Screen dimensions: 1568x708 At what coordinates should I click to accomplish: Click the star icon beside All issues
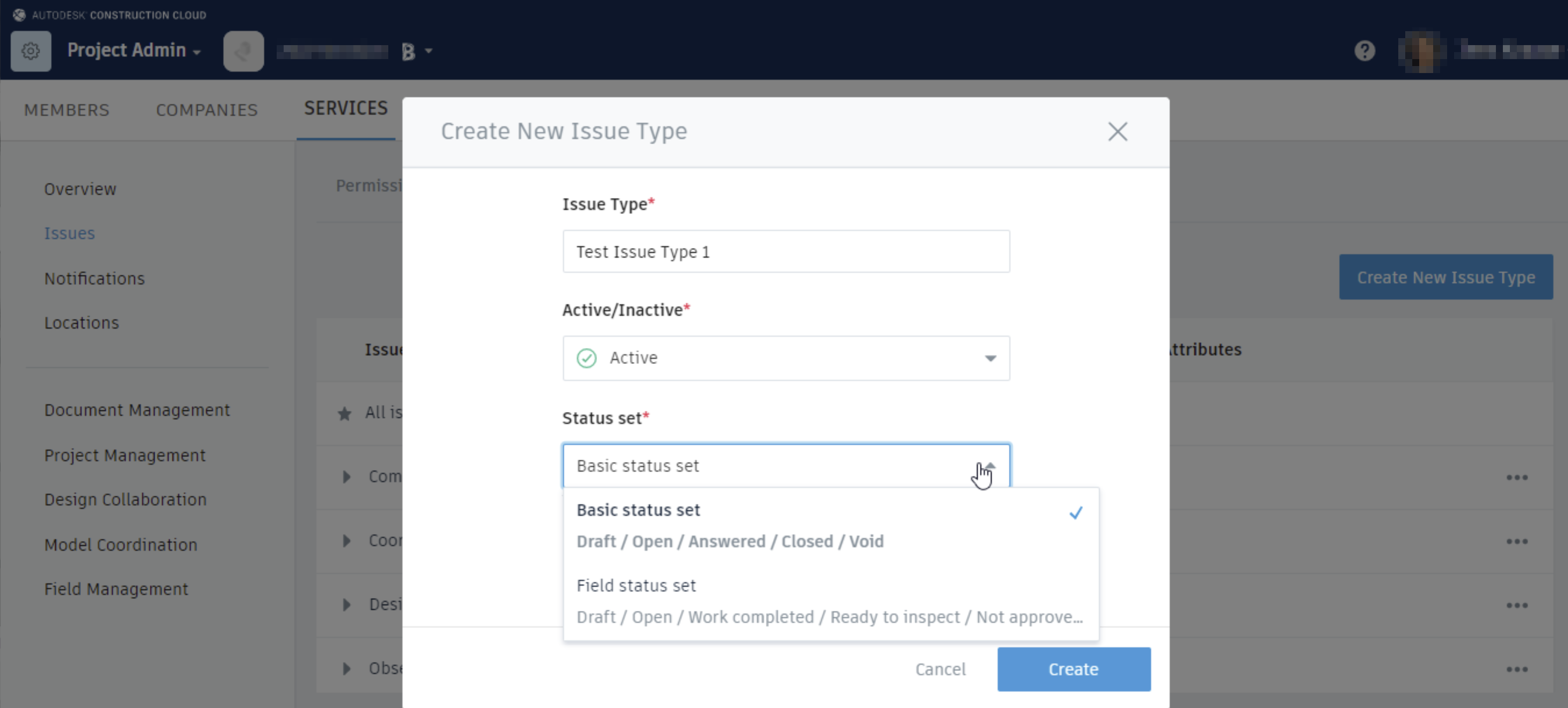[345, 414]
